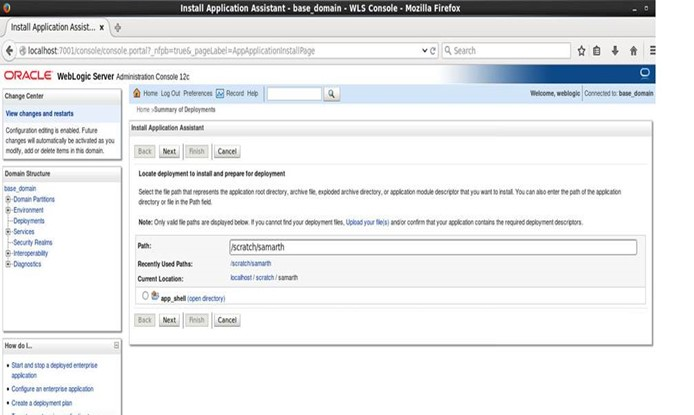Click the bottom Next button
The width and height of the screenshot is (694, 415).
coord(169,320)
